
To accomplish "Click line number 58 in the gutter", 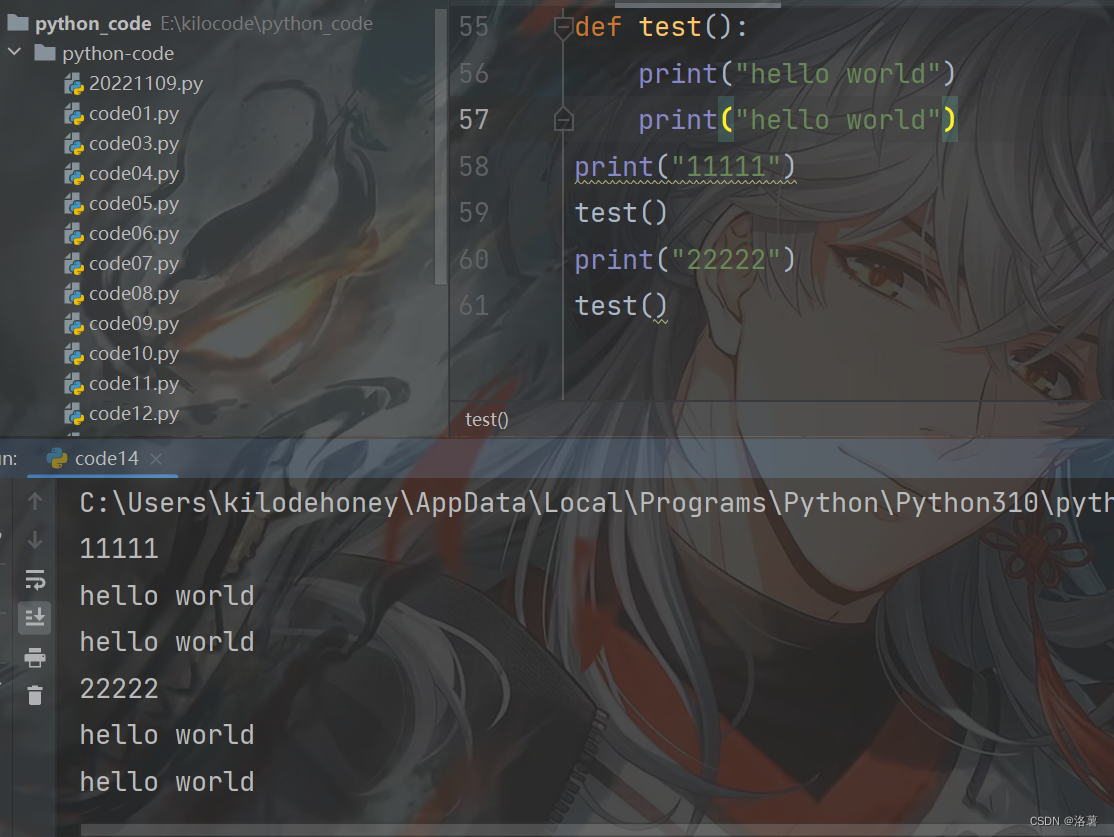I will [473, 166].
